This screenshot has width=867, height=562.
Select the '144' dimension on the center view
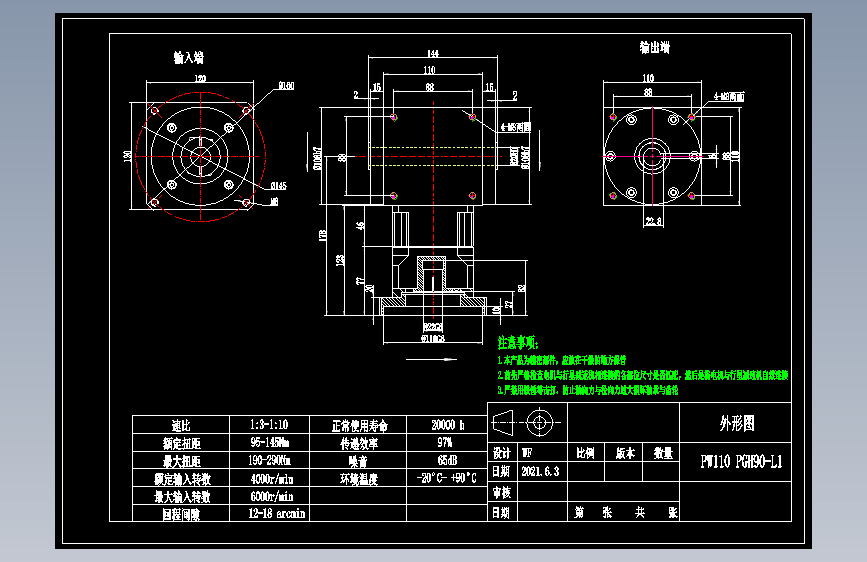(432, 54)
